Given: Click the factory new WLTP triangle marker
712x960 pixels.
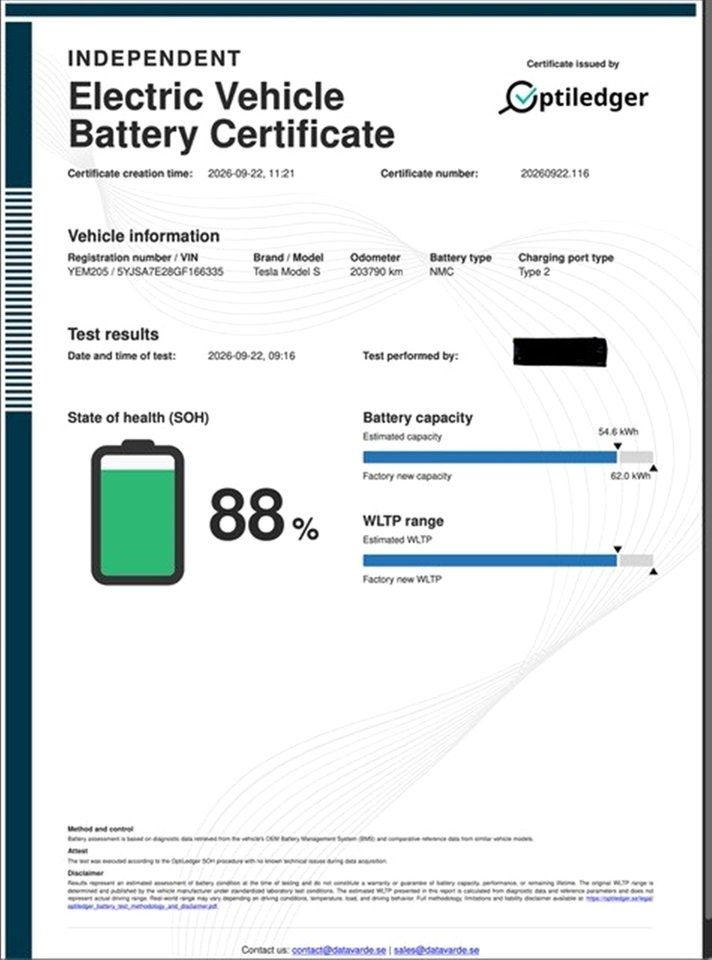Looking at the screenshot, I should pyautogui.click(x=653, y=572).
